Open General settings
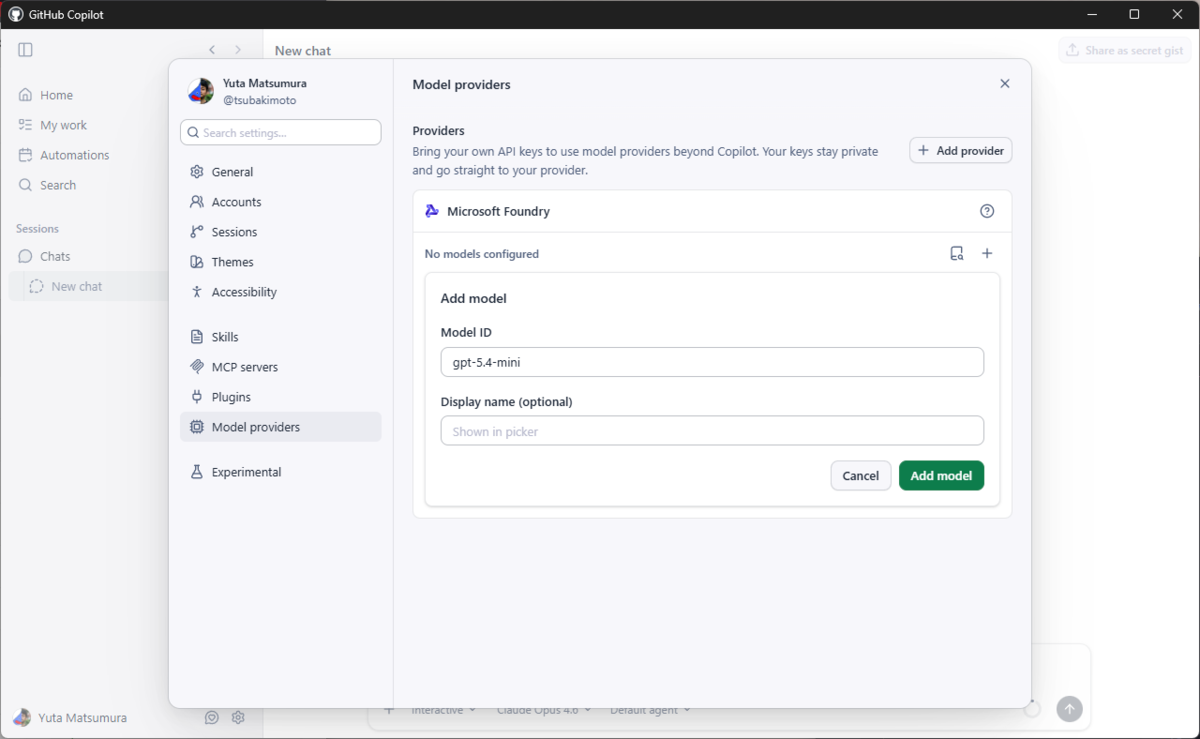 (x=281, y=172)
